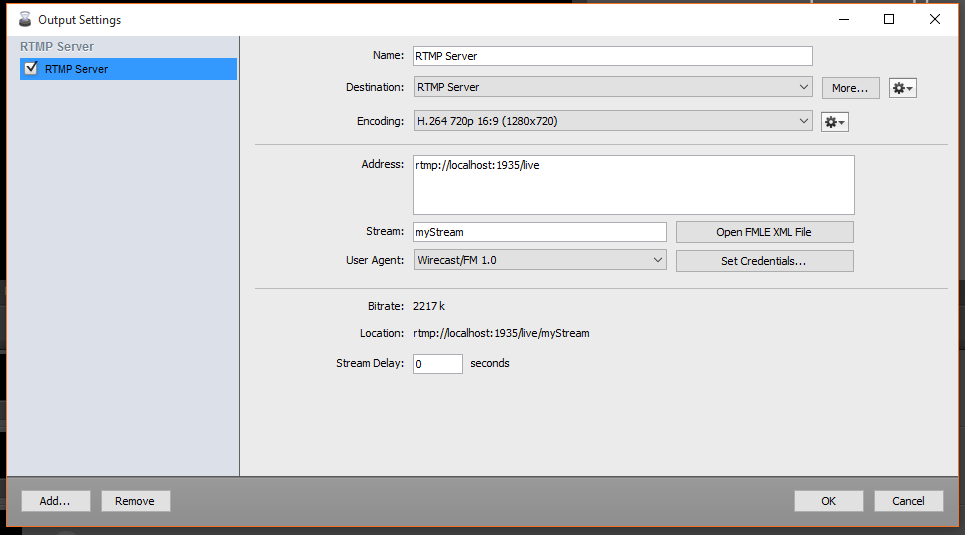Remove the selected output
Image resolution: width=965 pixels, height=535 pixels.
[135, 501]
